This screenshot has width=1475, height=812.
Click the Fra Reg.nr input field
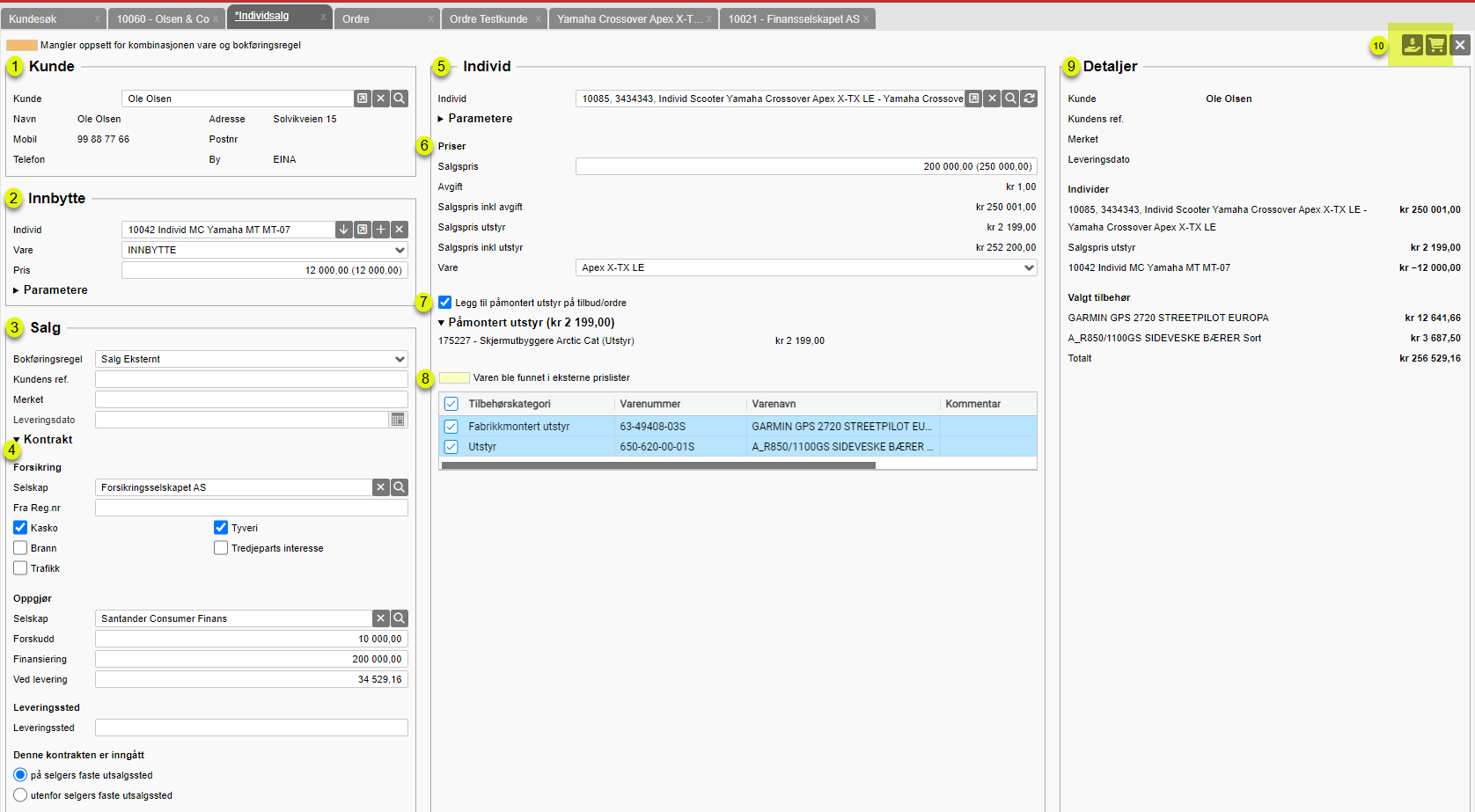252,508
